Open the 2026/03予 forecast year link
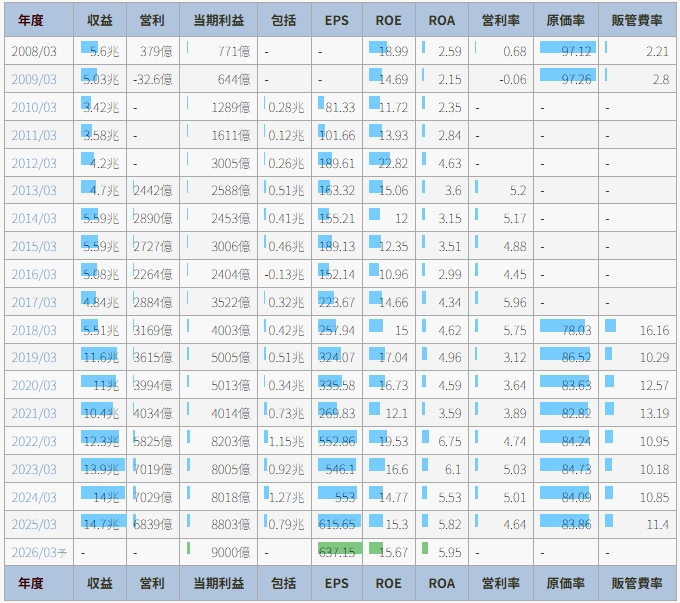The width and height of the screenshot is (680, 603). (38, 552)
